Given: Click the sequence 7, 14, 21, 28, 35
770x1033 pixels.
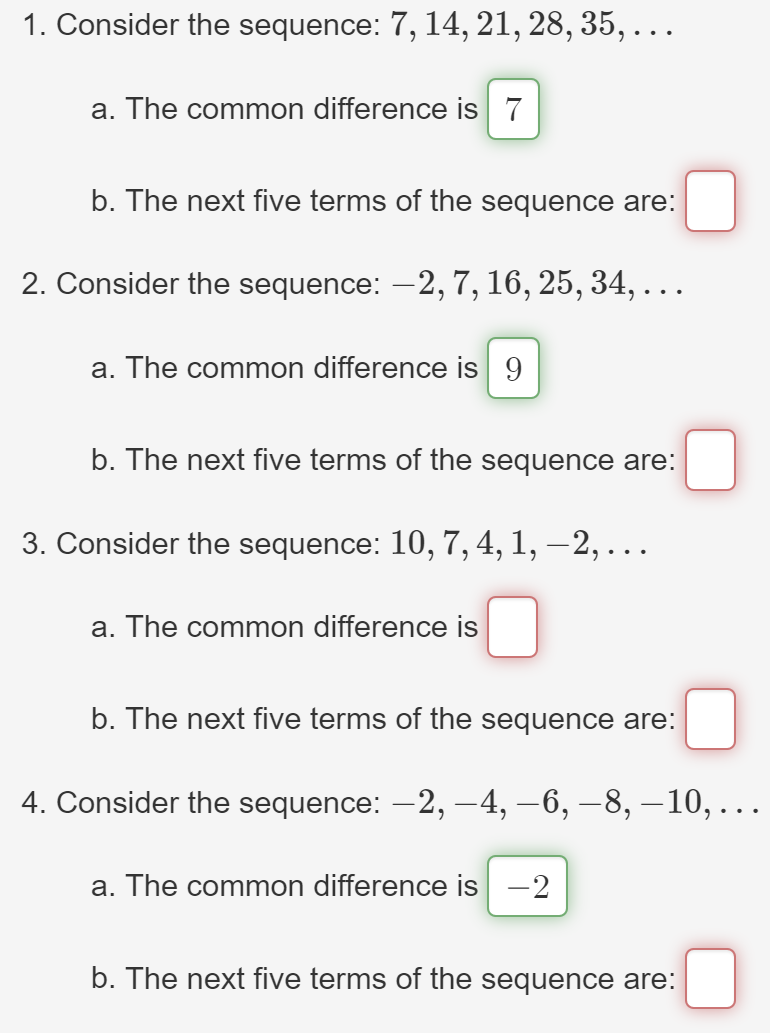Looking at the screenshot, I should click(532, 25).
